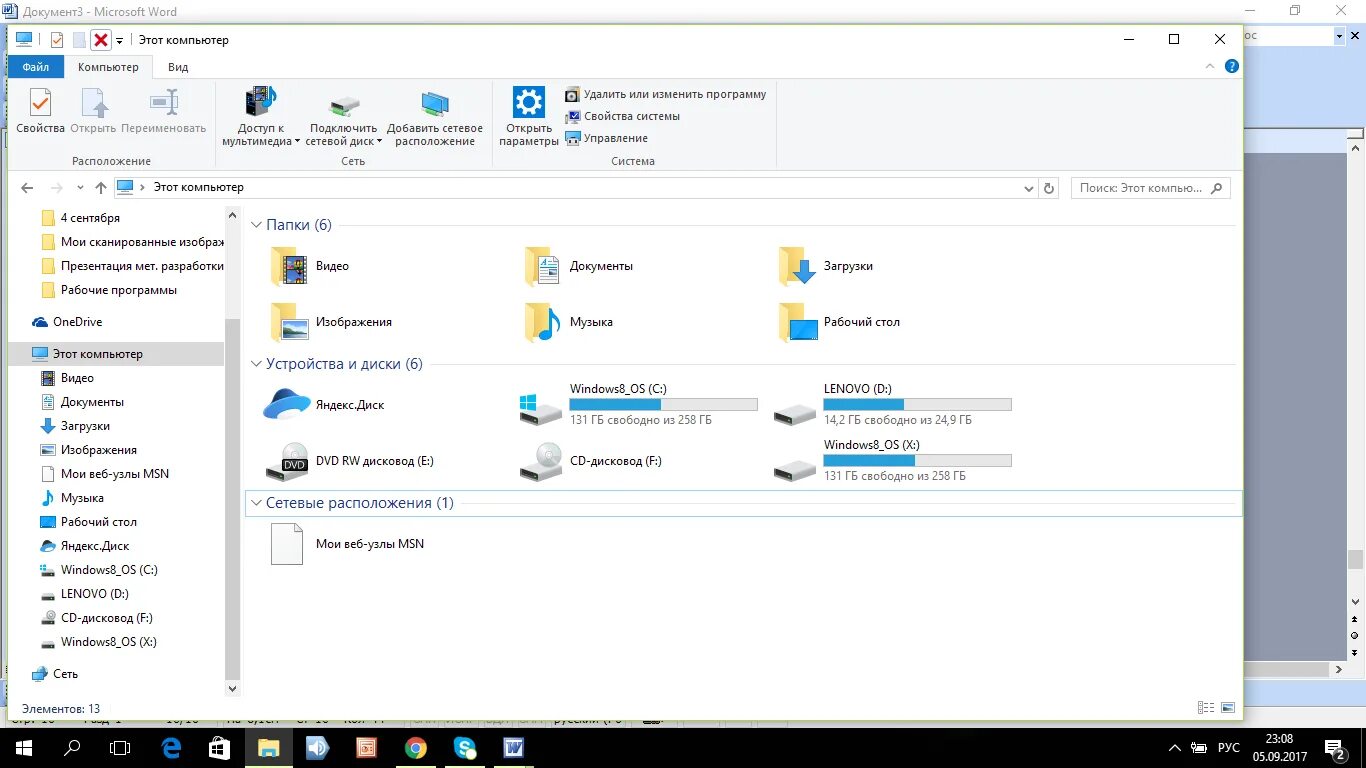Collapse the Сетевые расположения (1) group
1366x768 pixels.
coord(257,503)
